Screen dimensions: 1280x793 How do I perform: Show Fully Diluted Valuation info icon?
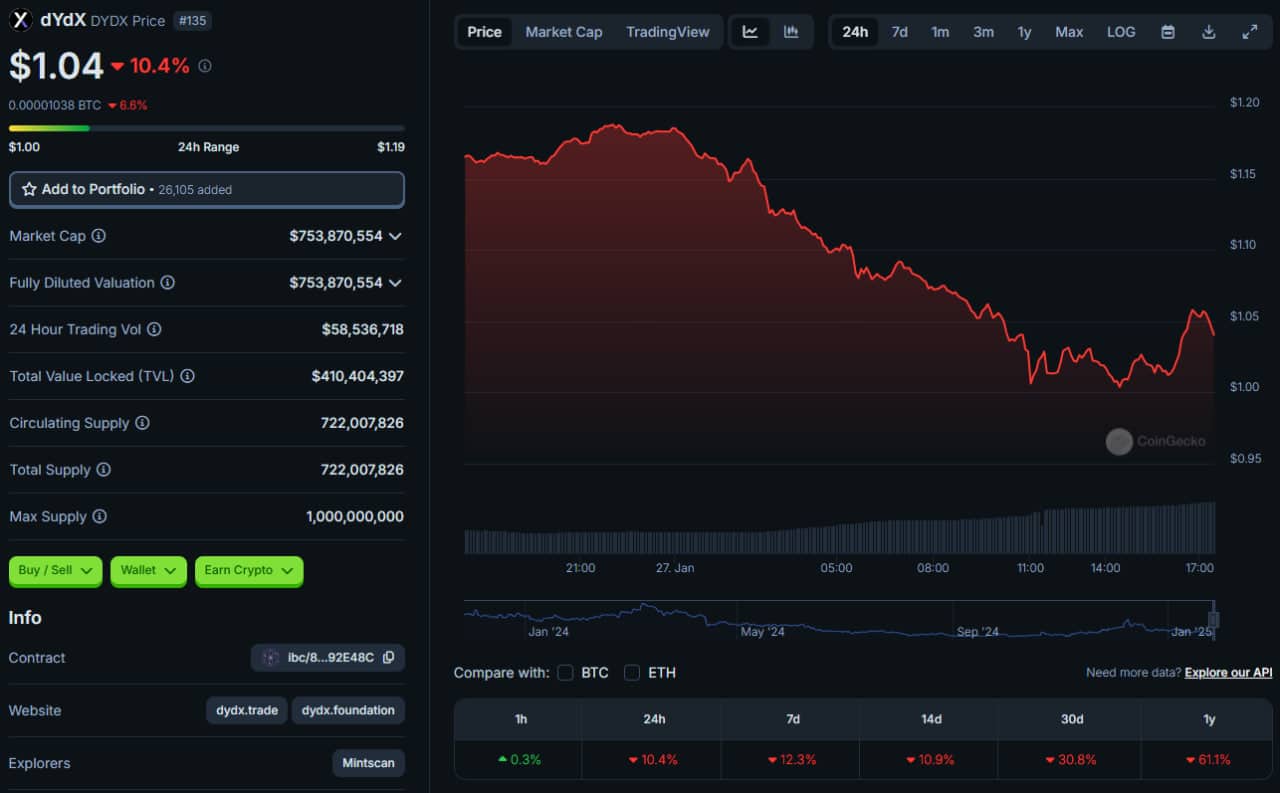click(x=168, y=283)
